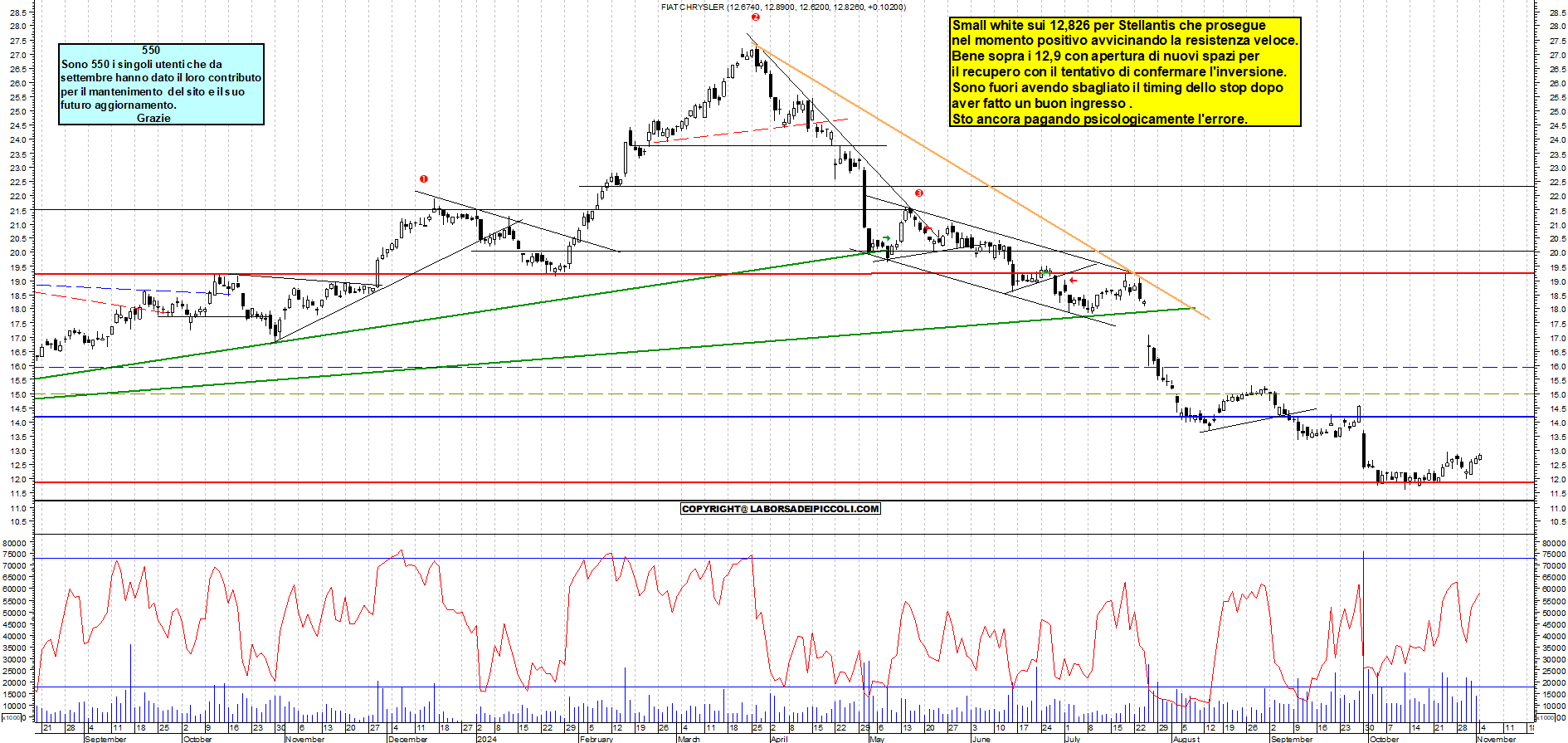Click the 10.5 label on the right price axis
This screenshot has width=1568, height=743.
pos(1556,522)
